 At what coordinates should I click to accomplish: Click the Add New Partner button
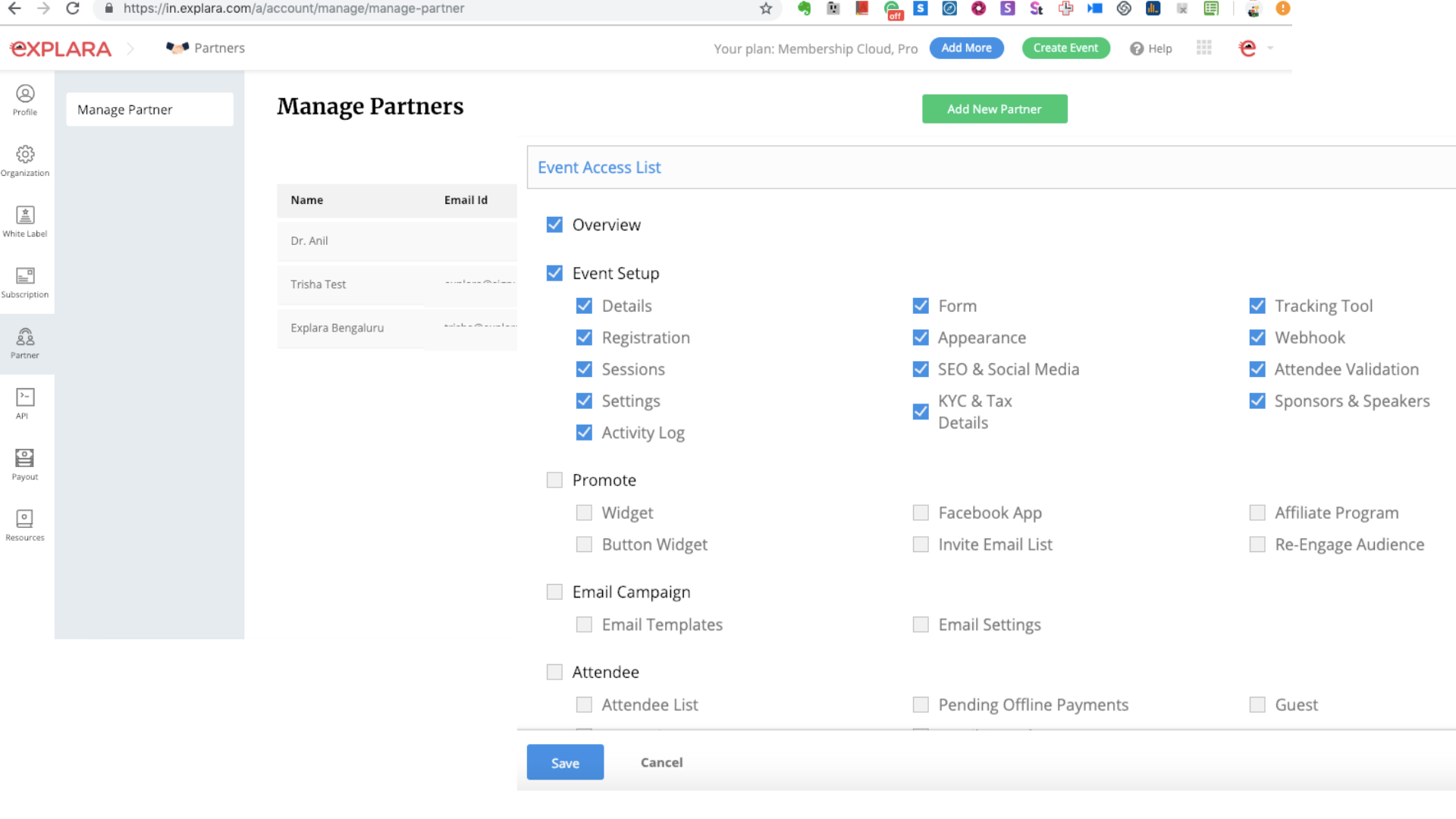pos(994,108)
